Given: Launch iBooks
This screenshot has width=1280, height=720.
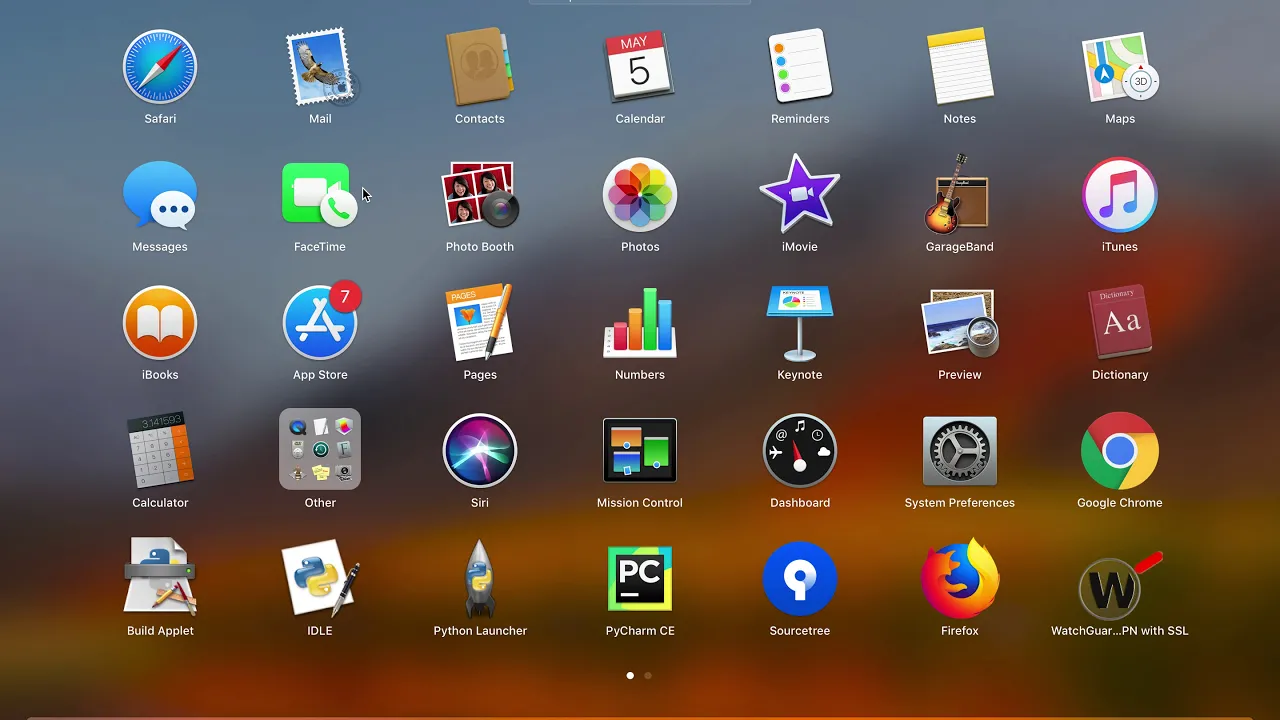Looking at the screenshot, I should tap(160, 323).
